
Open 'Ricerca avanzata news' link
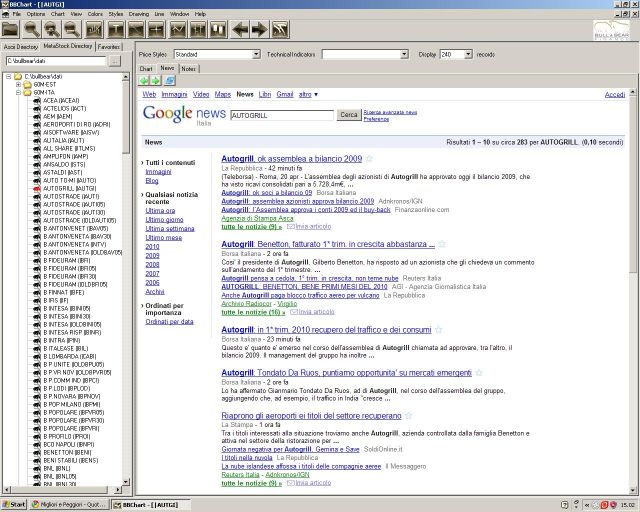coord(390,112)
